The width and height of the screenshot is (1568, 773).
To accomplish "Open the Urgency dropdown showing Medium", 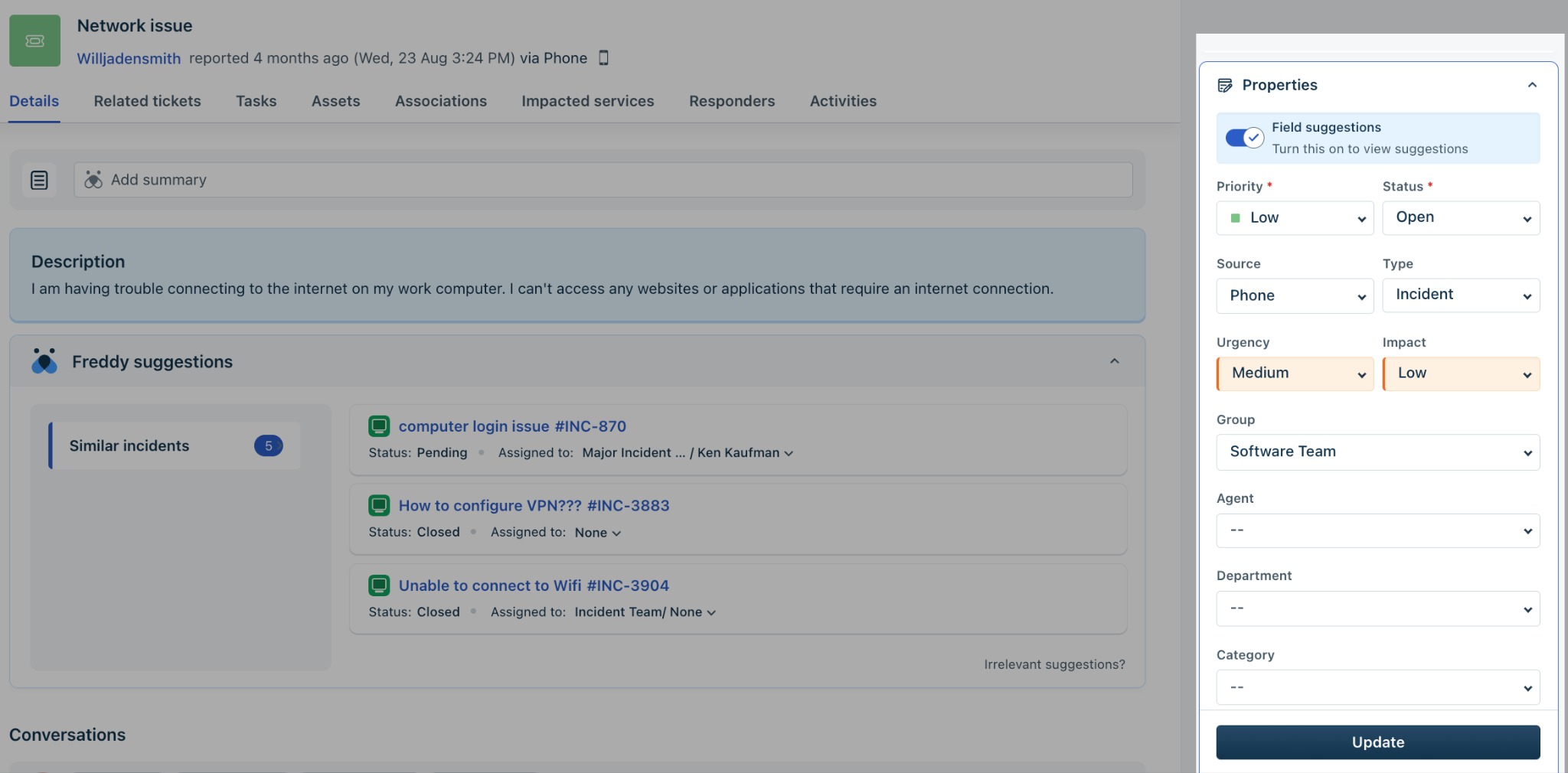I will 1295,373.
